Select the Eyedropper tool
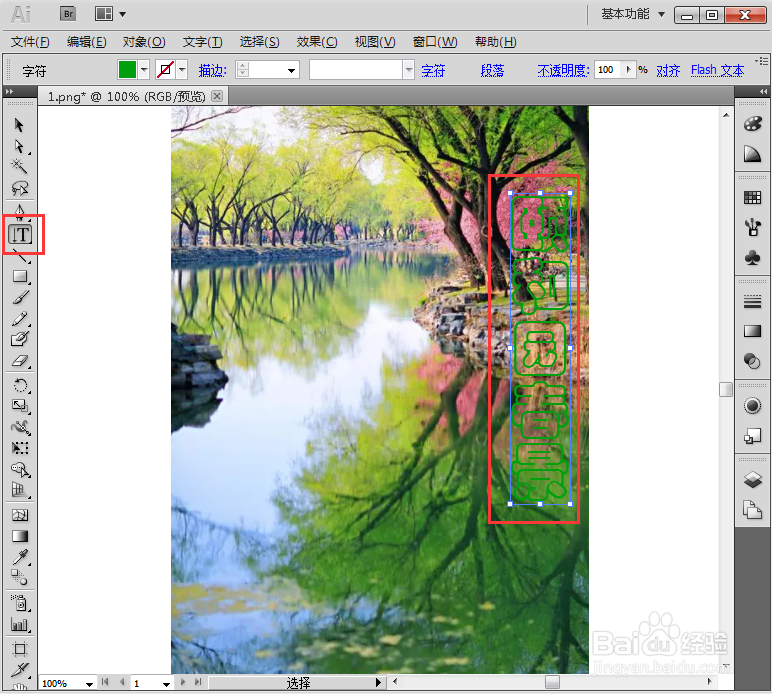This screenshot has width=772, height=694. click(20, 557)
